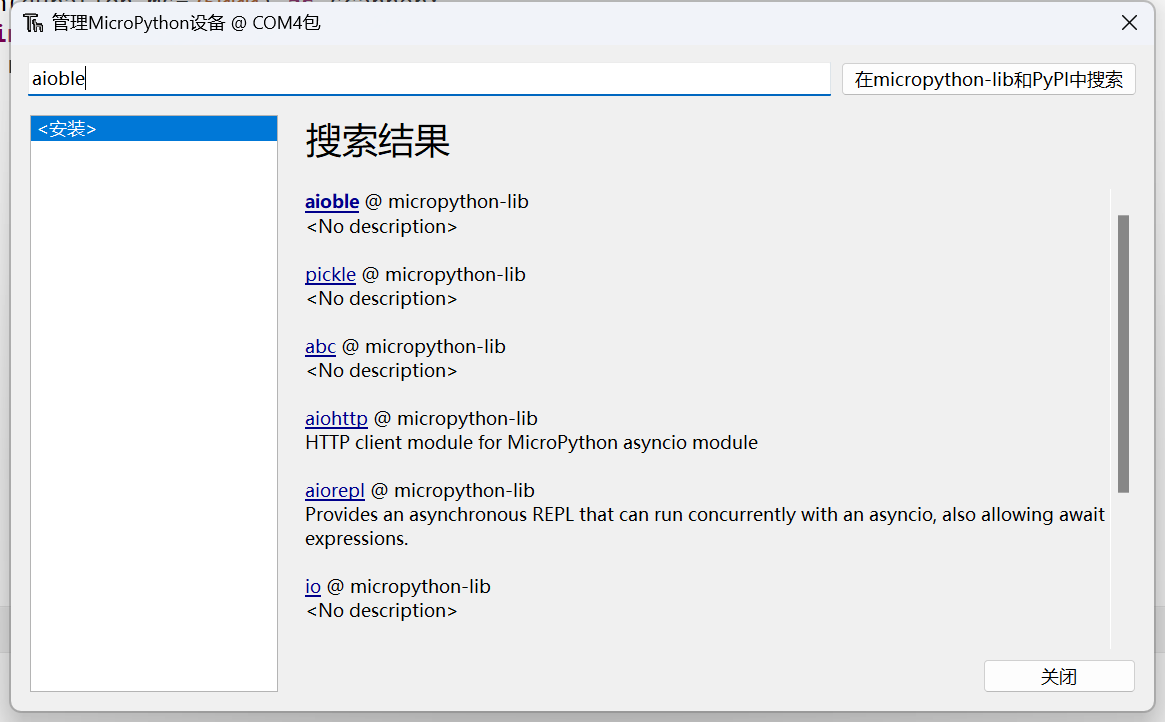Open the aioble package link

pos(332,202)
